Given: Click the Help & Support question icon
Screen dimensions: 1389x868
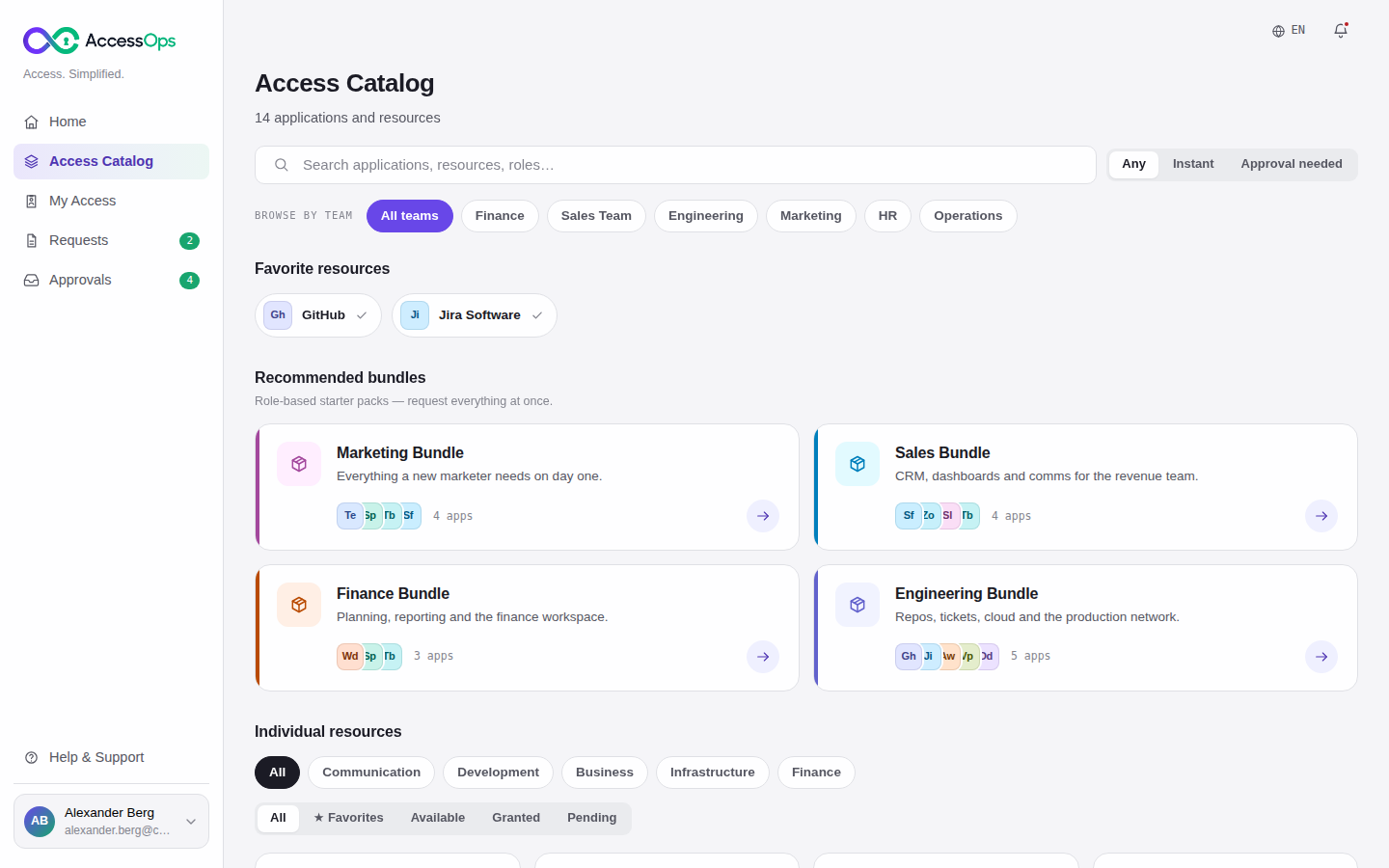Looking at the screenshot, I should [x=31, y=757].
